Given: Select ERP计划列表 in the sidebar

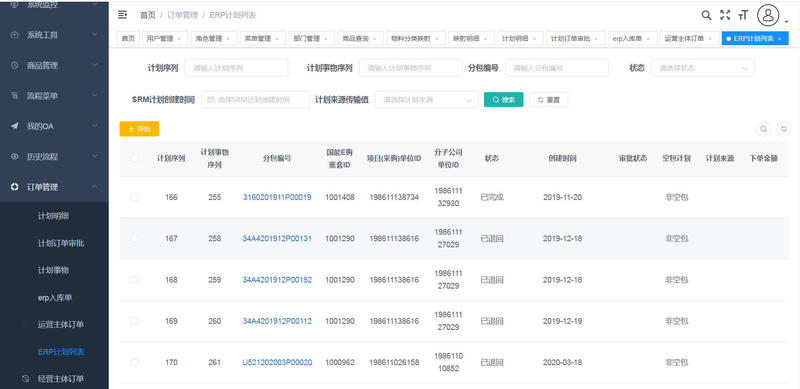Looking at the screenshot, I should (x=61, y=352).
